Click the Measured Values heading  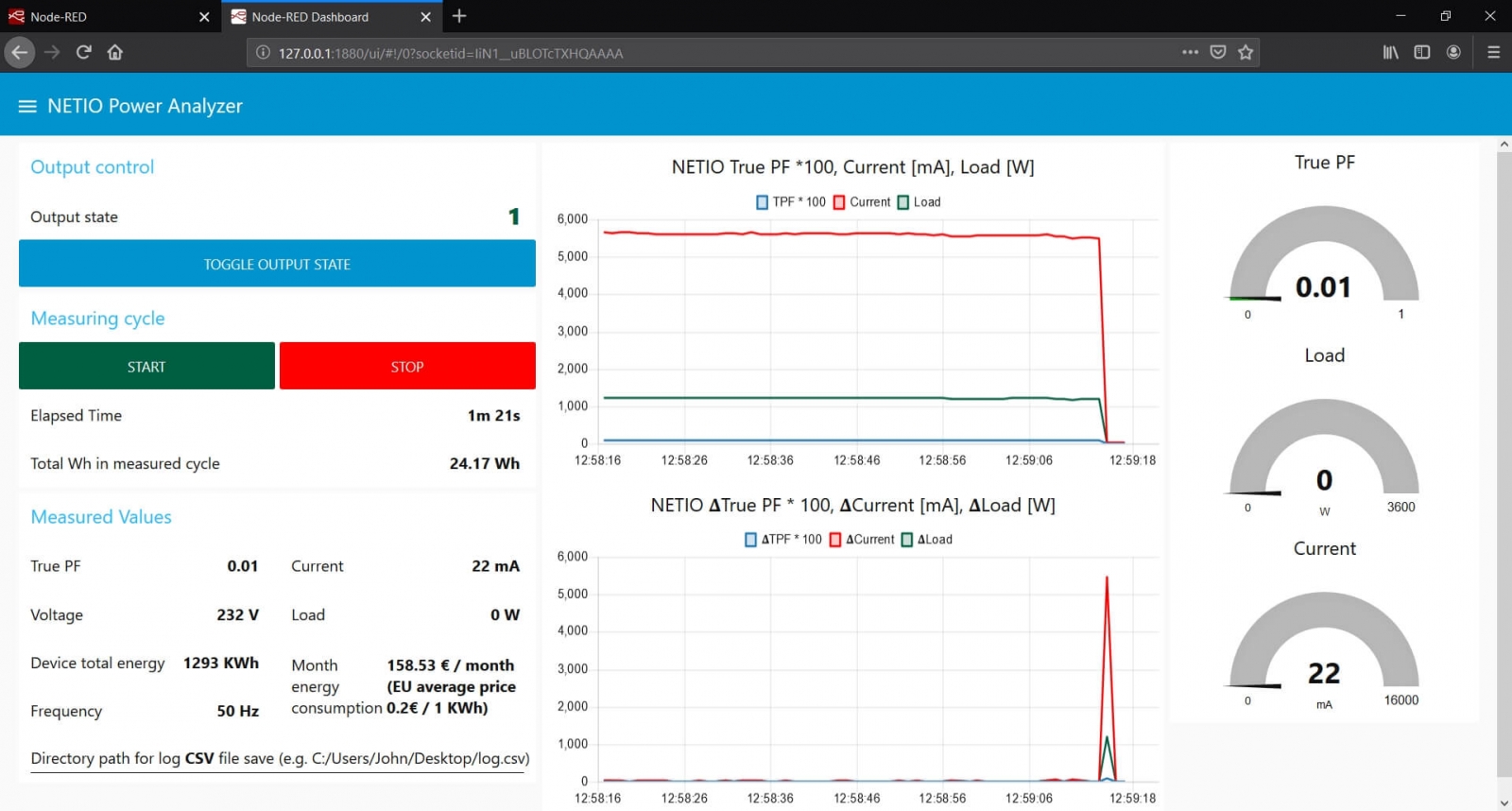(101, 517)
